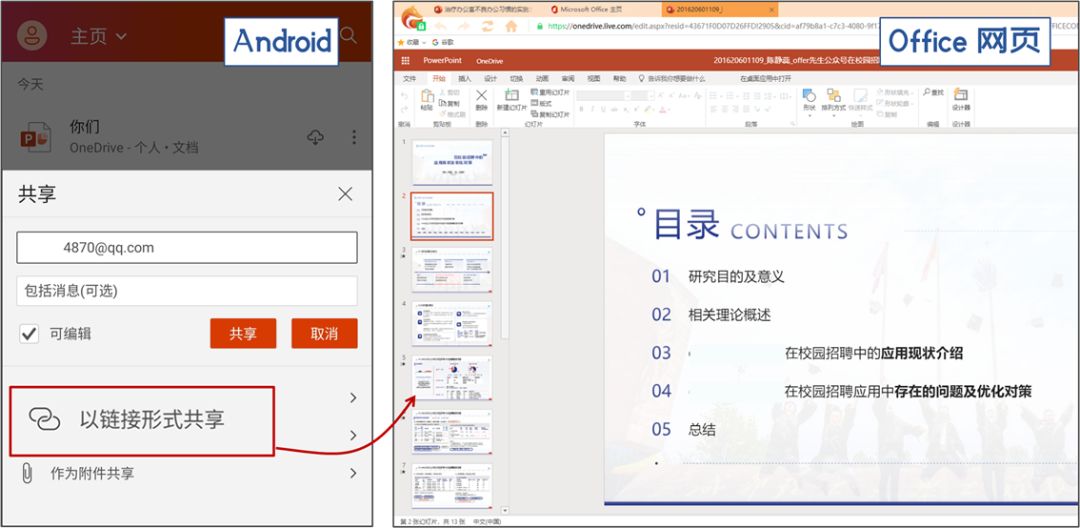
Task: Tap the profile avatar in the Android app
Action: coord(32,35)
